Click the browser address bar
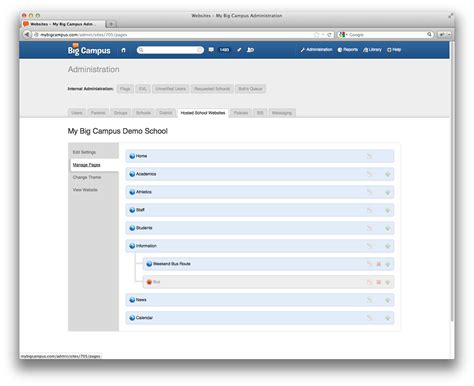474x386 pixels. tap(177, 35)
